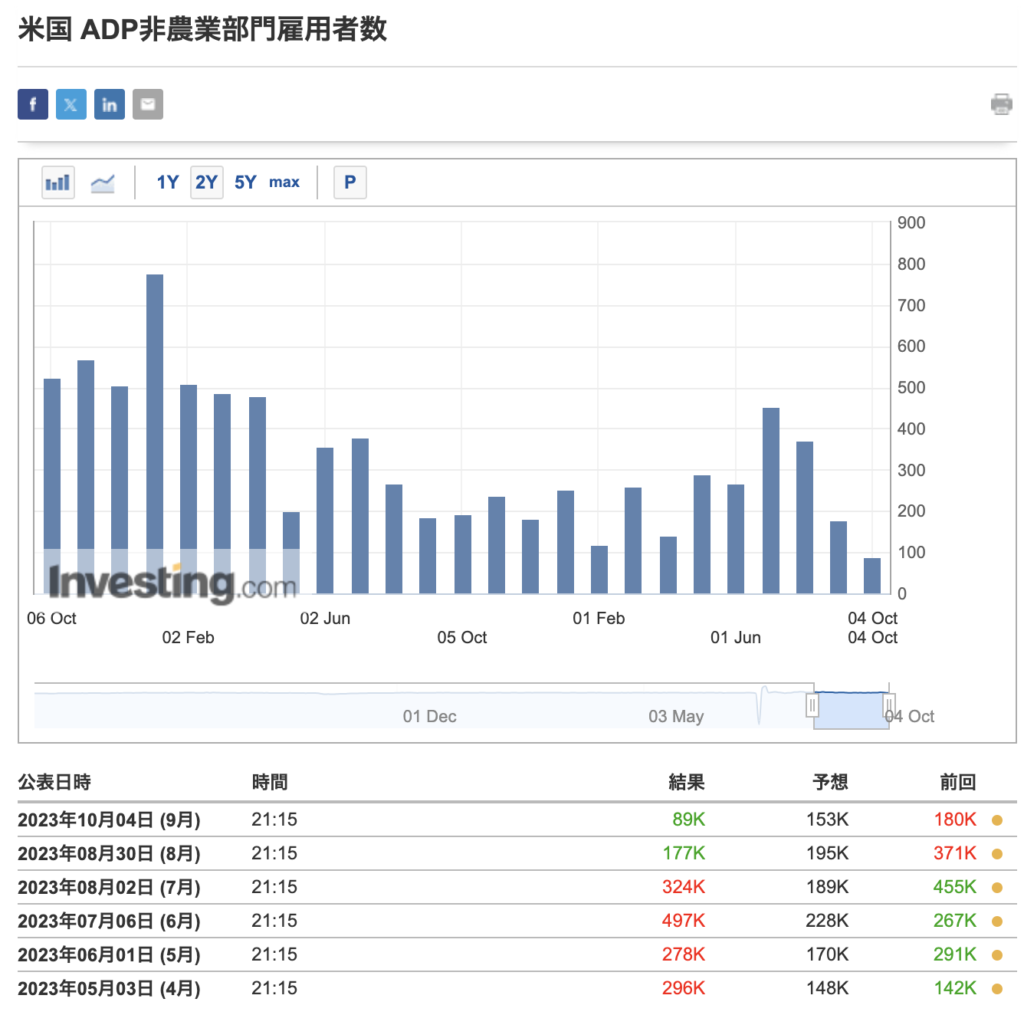Click 2023年10月04日 (9月) release date
The image size is (1024, 1015).
point(109,820)
